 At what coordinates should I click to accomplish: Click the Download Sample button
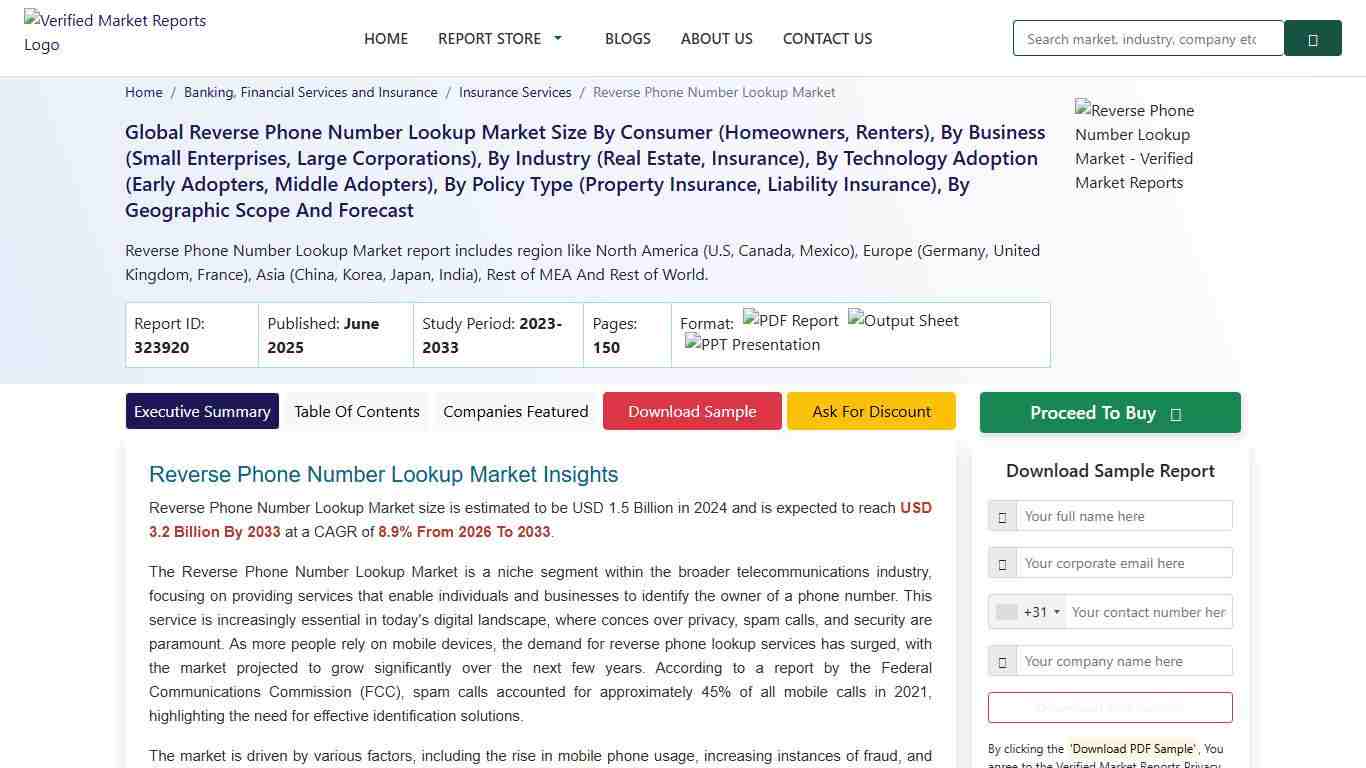click(x=692, y=411)
